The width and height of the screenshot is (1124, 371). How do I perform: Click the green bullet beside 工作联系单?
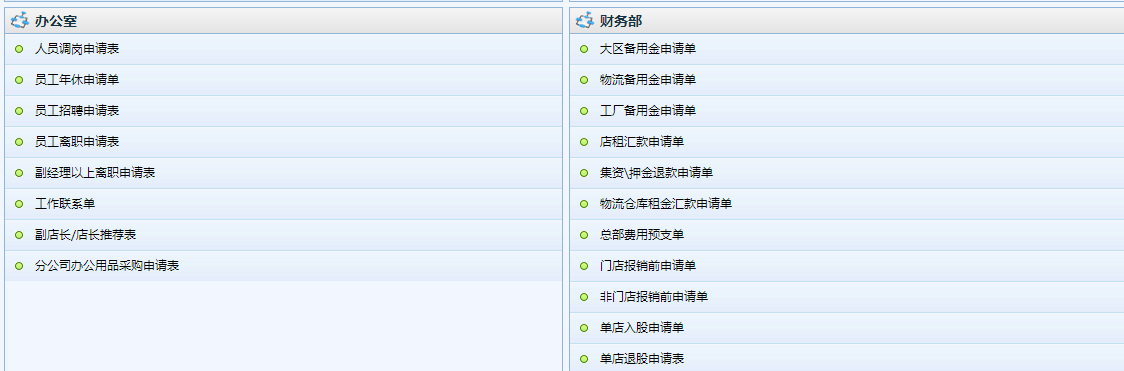19,204
